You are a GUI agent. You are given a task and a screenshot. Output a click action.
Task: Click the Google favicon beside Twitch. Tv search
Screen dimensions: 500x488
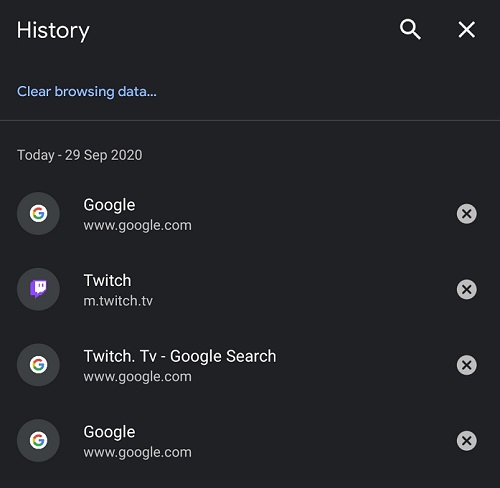pos(38,365)
